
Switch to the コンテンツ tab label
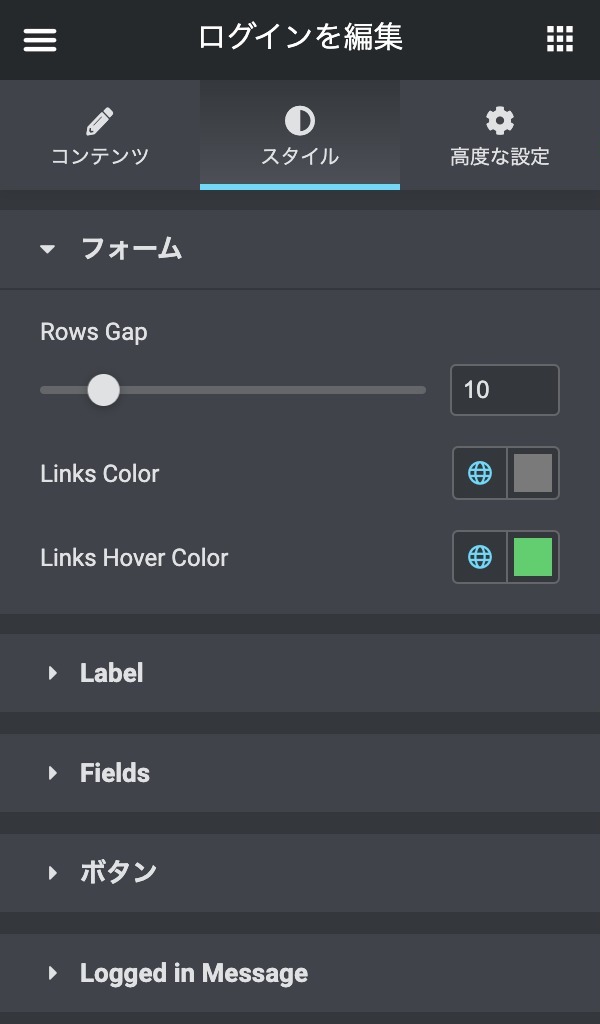[100, 157]
